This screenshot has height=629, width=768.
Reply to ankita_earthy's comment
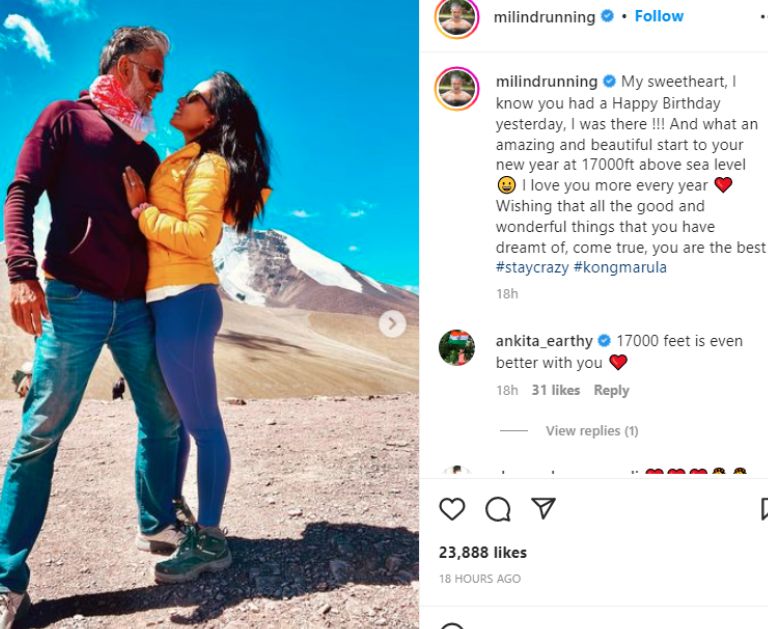coord(611,390)
